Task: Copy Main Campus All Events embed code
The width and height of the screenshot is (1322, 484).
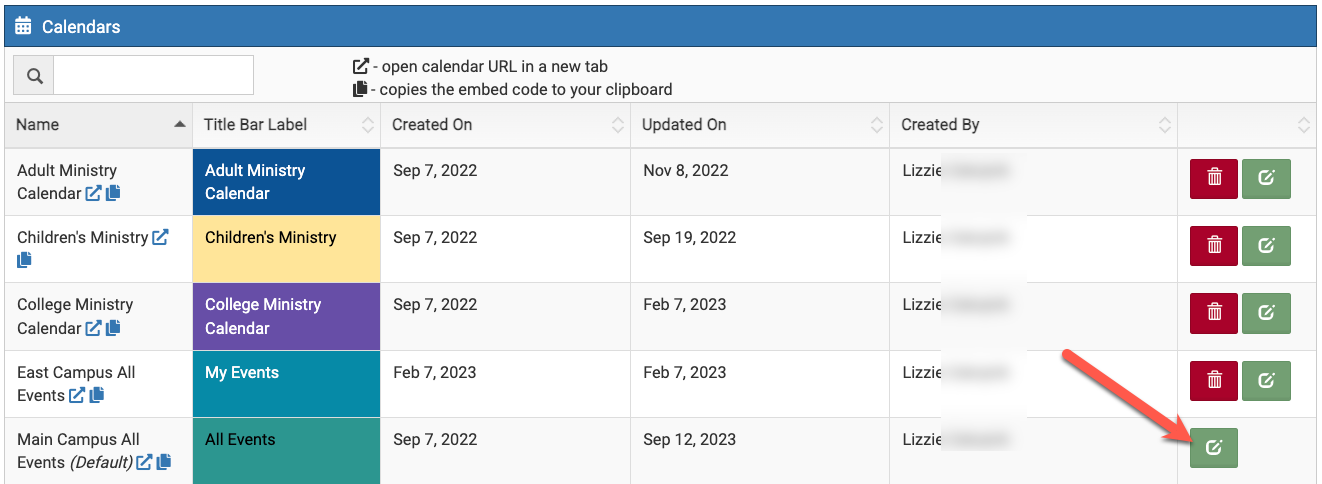Action: point(164,462)
